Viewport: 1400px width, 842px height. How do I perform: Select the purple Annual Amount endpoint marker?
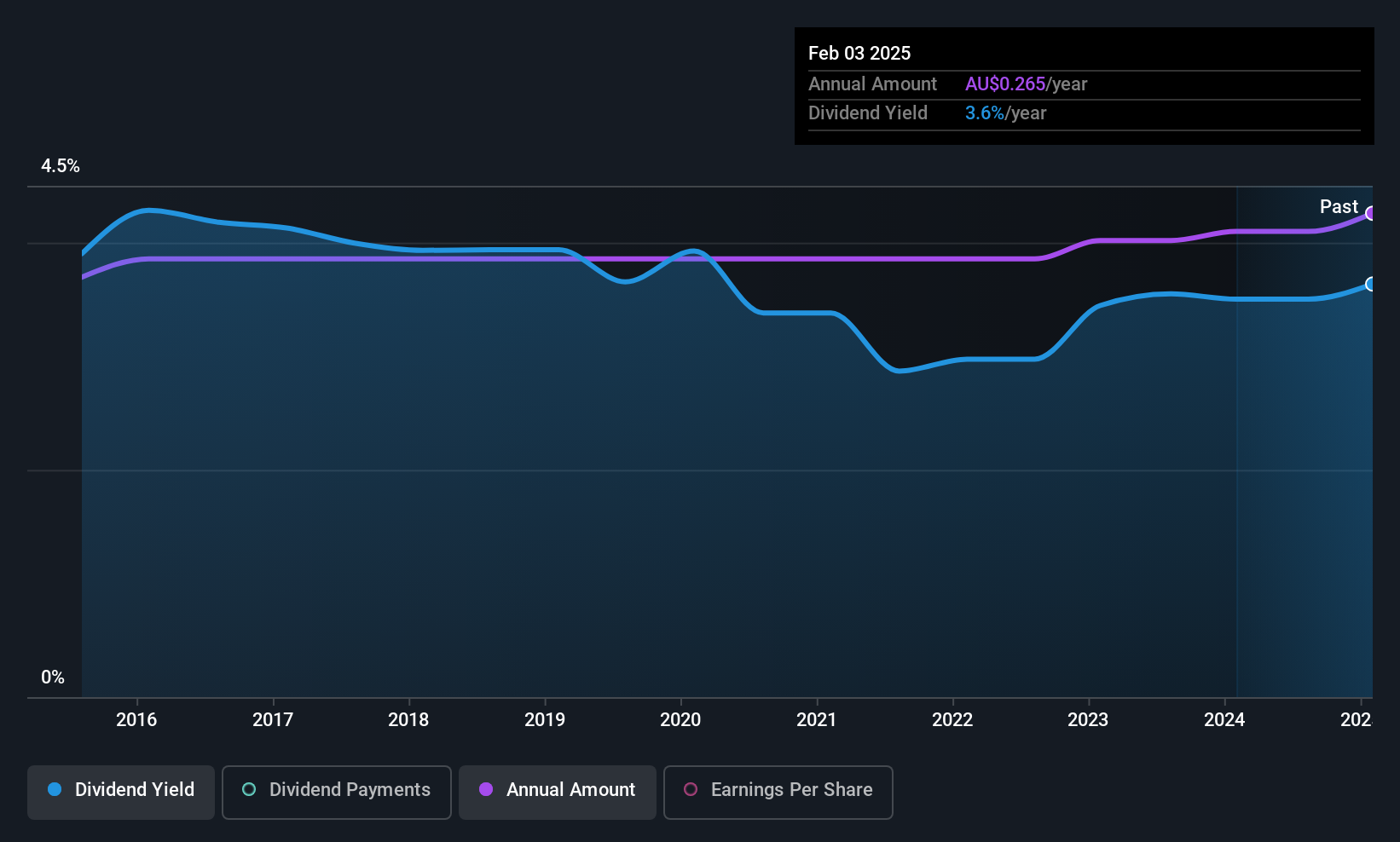point(1370,213)
